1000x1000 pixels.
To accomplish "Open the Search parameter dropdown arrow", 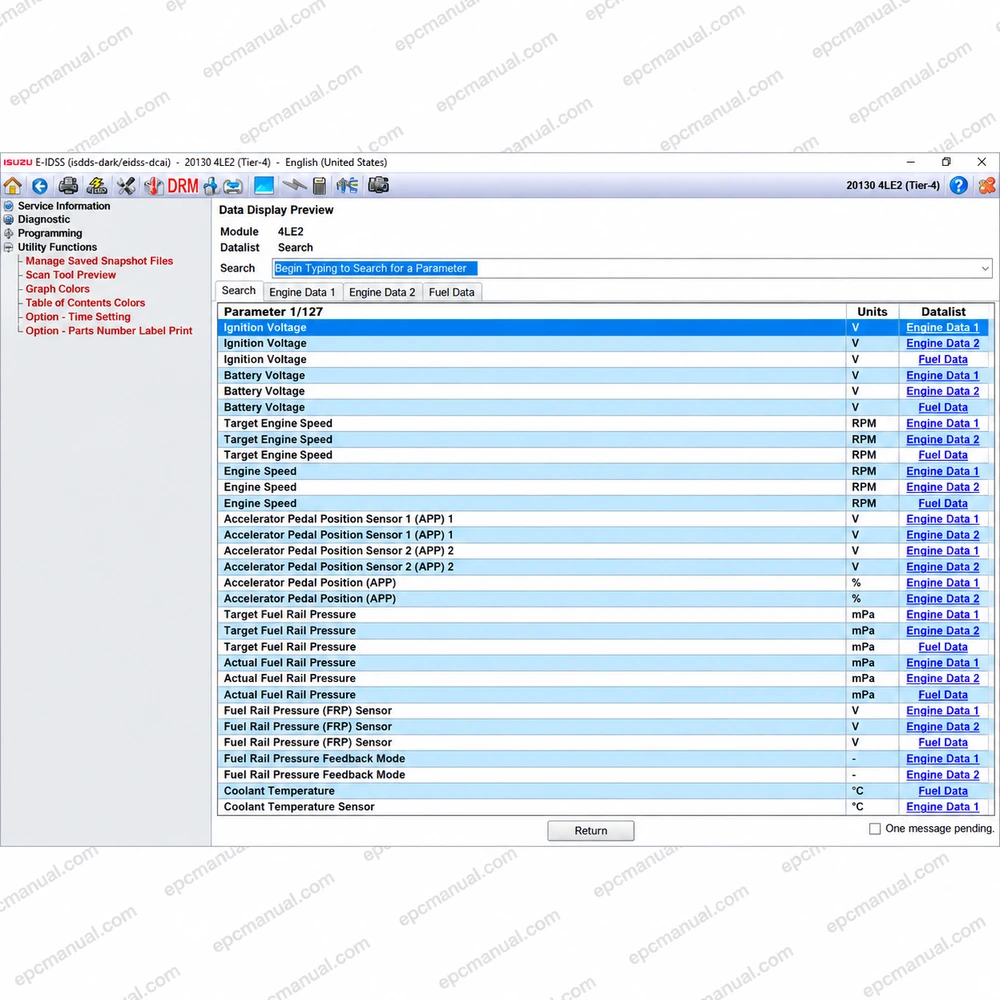I will tap(985, 268).
